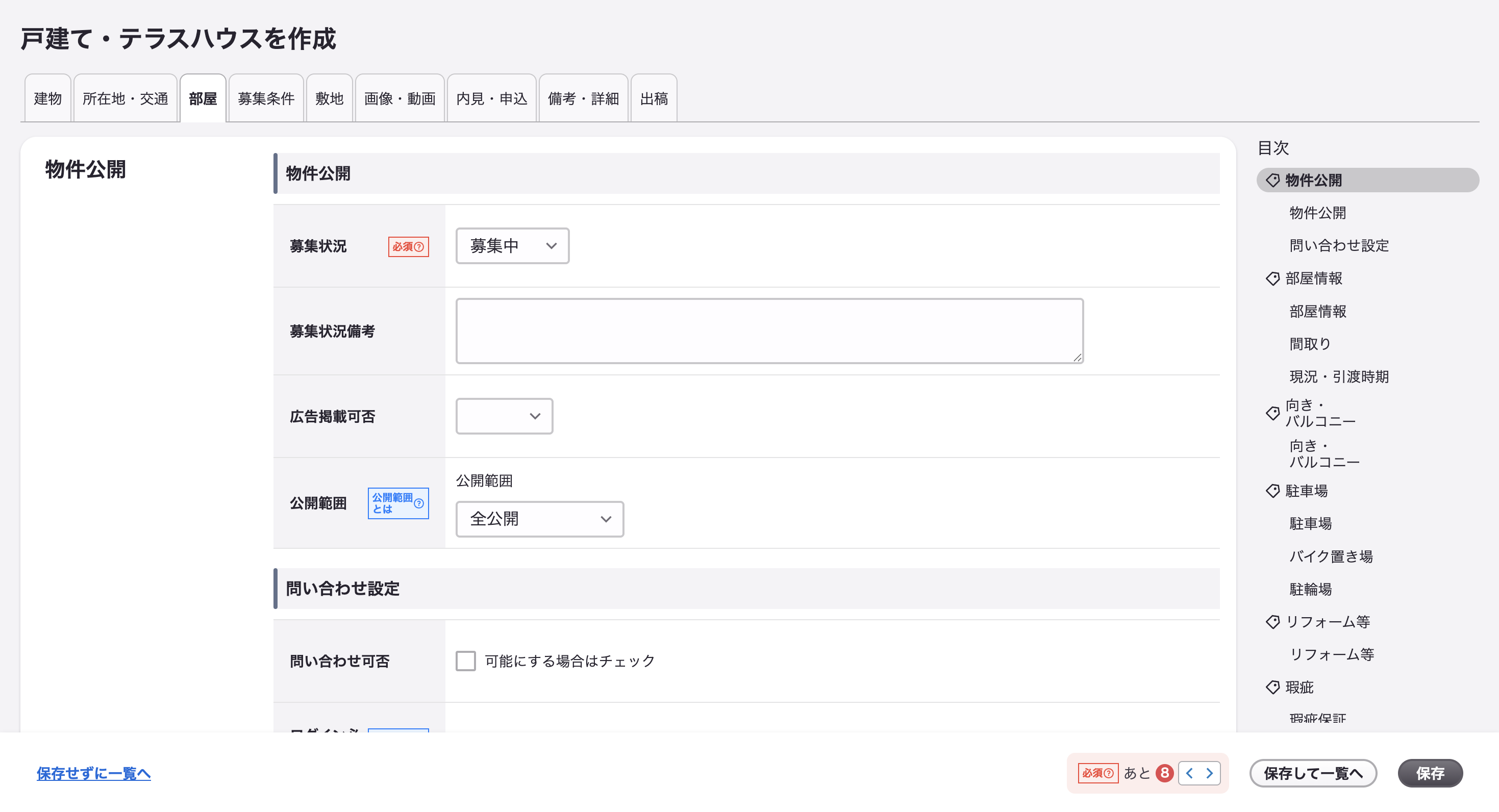Click the 可能にする場合はチェック label
Image resolution: width=1499 pixels, height=812 pixels.
(x=570, y=661)
